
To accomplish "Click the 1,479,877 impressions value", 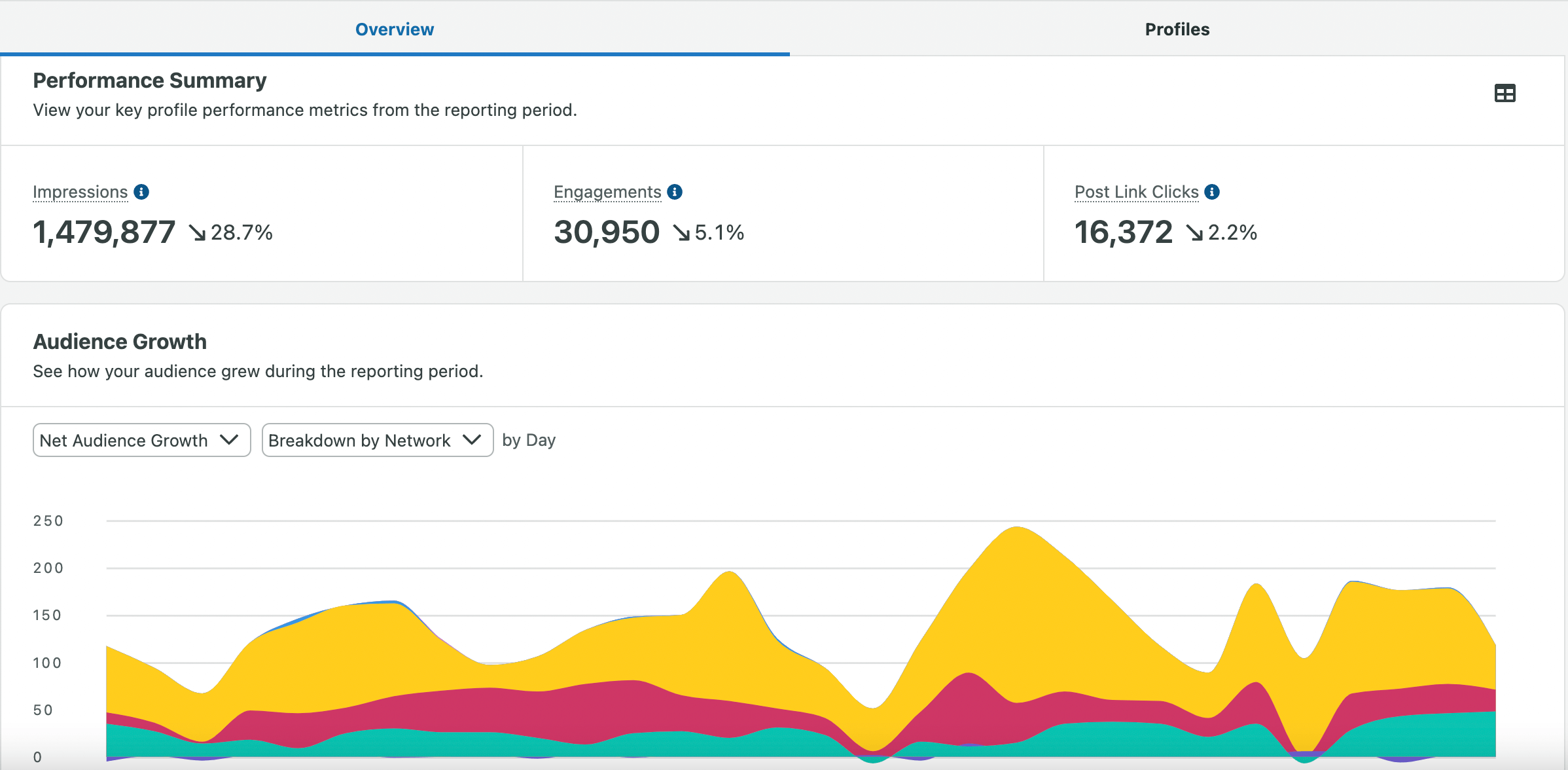I will point(103,233).
